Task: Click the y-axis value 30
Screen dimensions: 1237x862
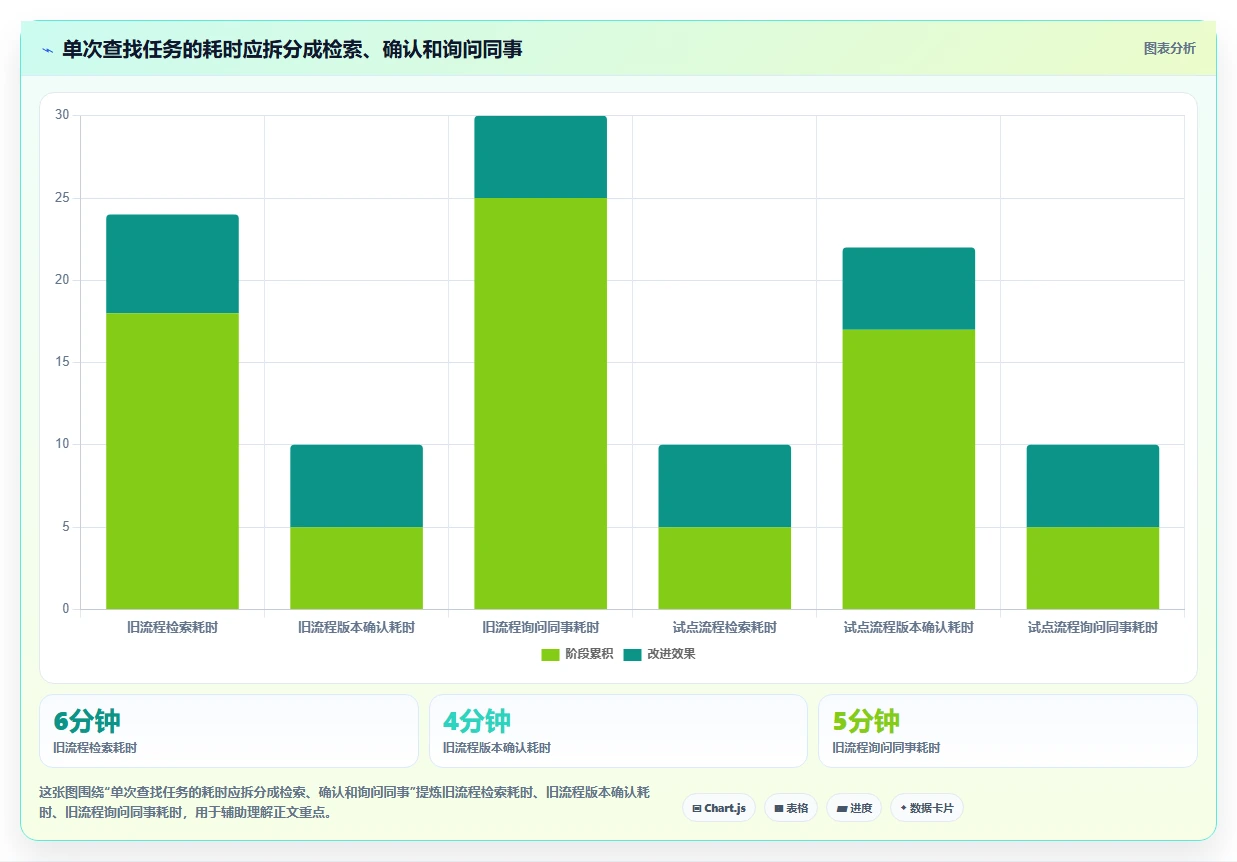Action: tap(62, 116)
